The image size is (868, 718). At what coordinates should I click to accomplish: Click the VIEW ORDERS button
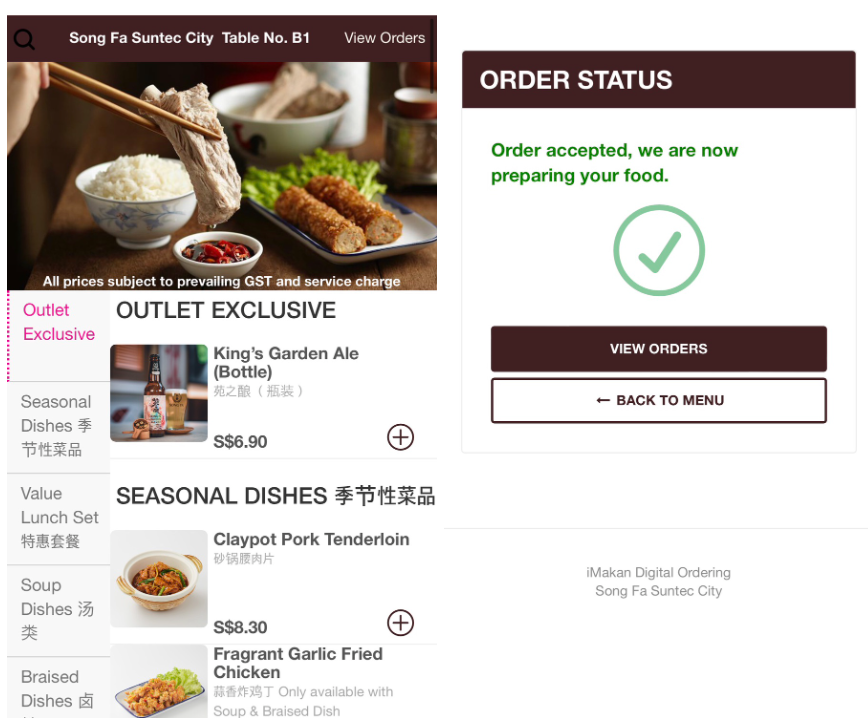click(x=659, y=349)
